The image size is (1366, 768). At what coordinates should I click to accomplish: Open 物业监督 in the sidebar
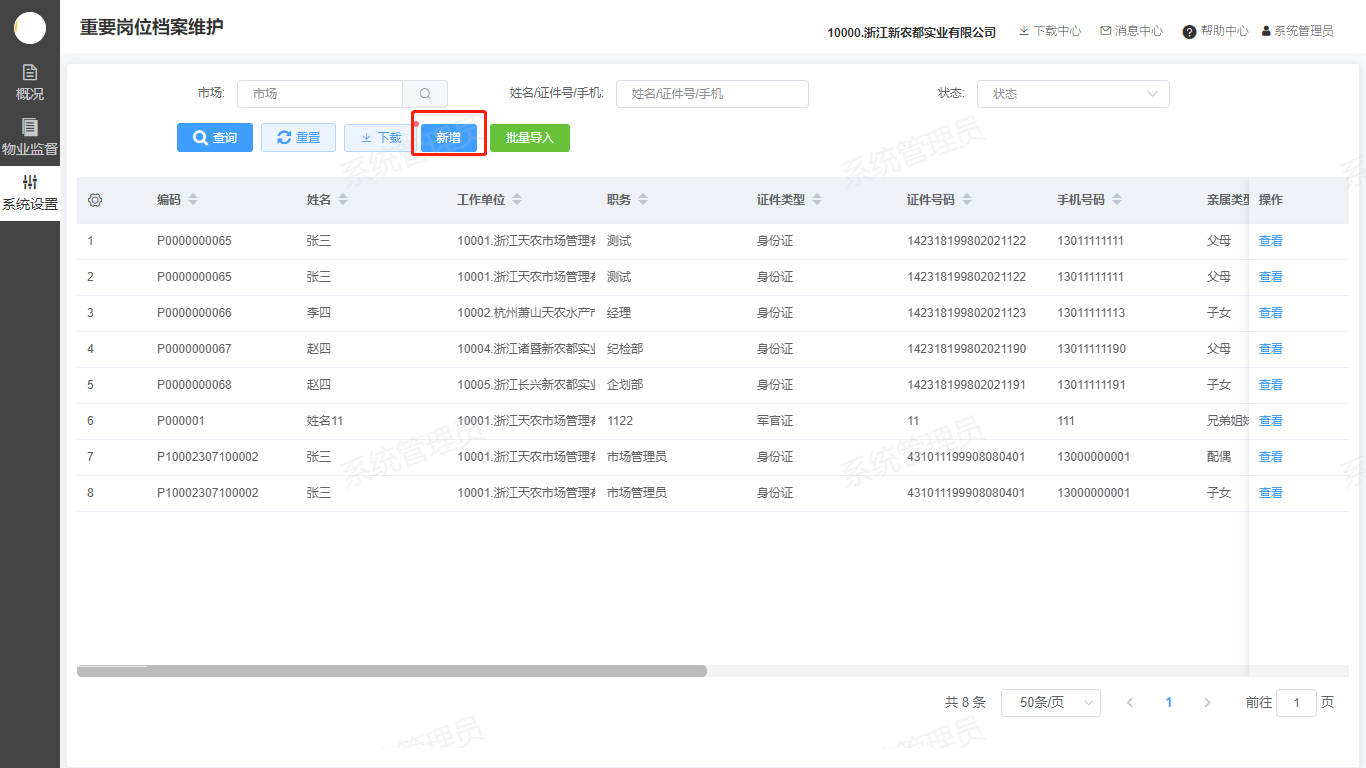coord(30,138)
